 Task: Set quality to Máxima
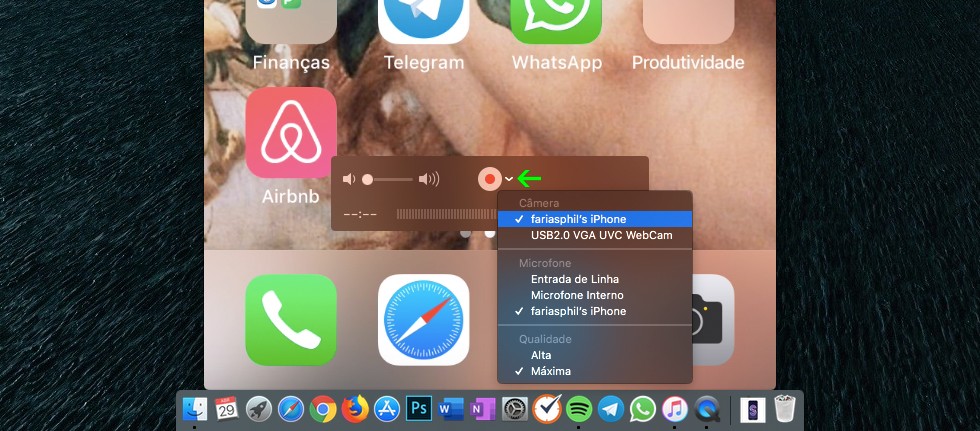click(x=595, y=371)
